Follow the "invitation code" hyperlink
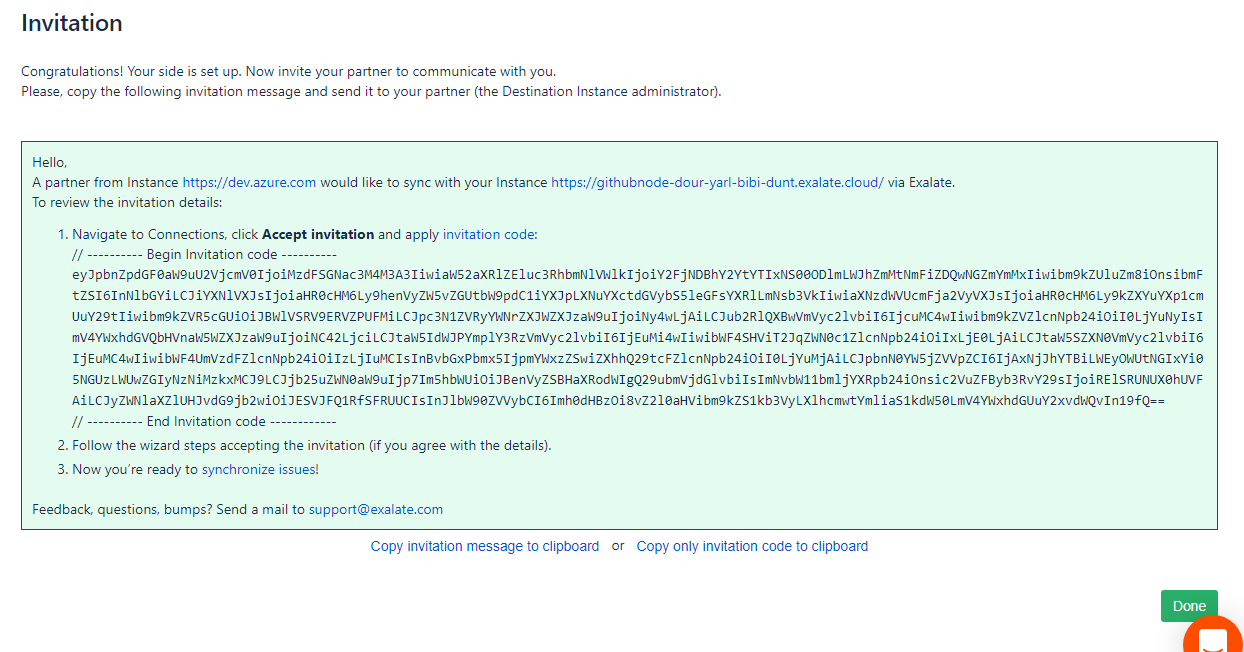Image resolution: width=1244 pixels, height=652 pixels. 489,234
